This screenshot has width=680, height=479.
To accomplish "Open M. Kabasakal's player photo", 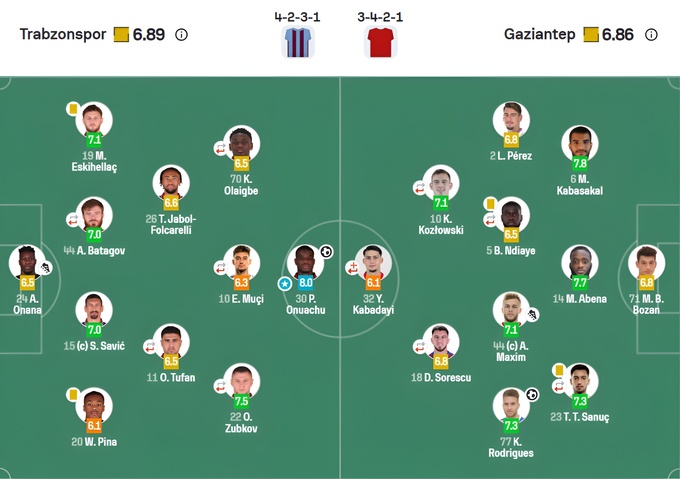I will pos(579,143).
